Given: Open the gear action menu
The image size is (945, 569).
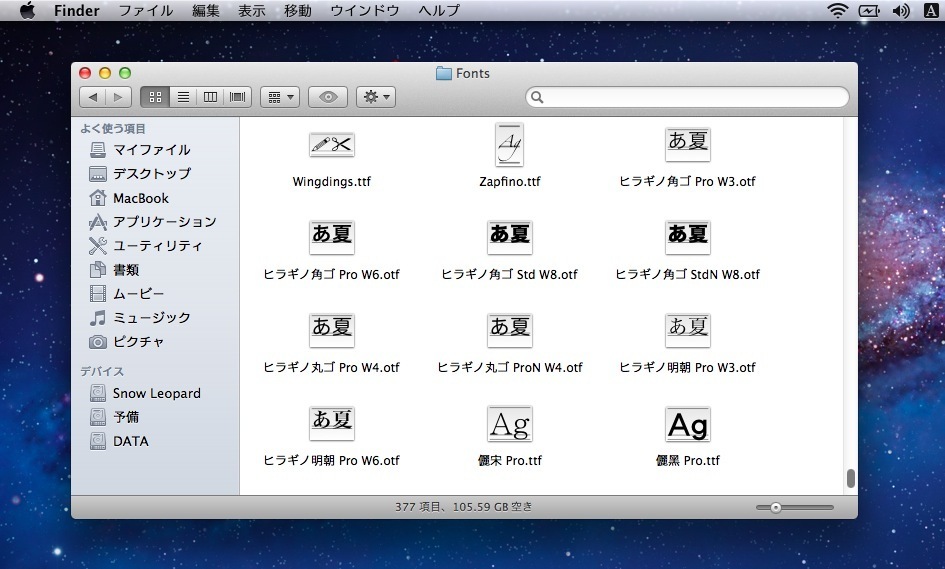Looking at the screenshot, I should [375, 97].
